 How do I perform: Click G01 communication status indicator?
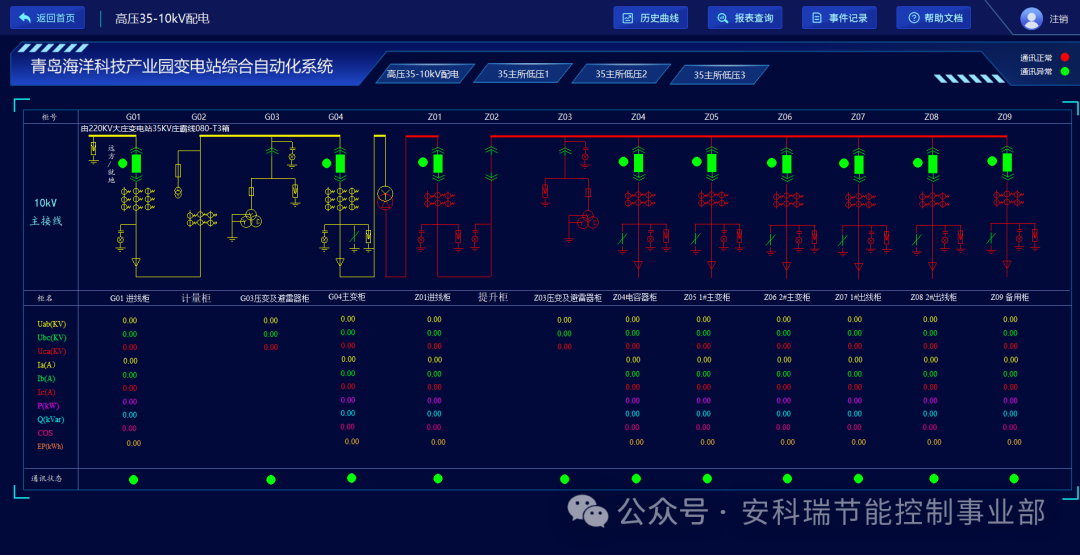click(134, 480)
